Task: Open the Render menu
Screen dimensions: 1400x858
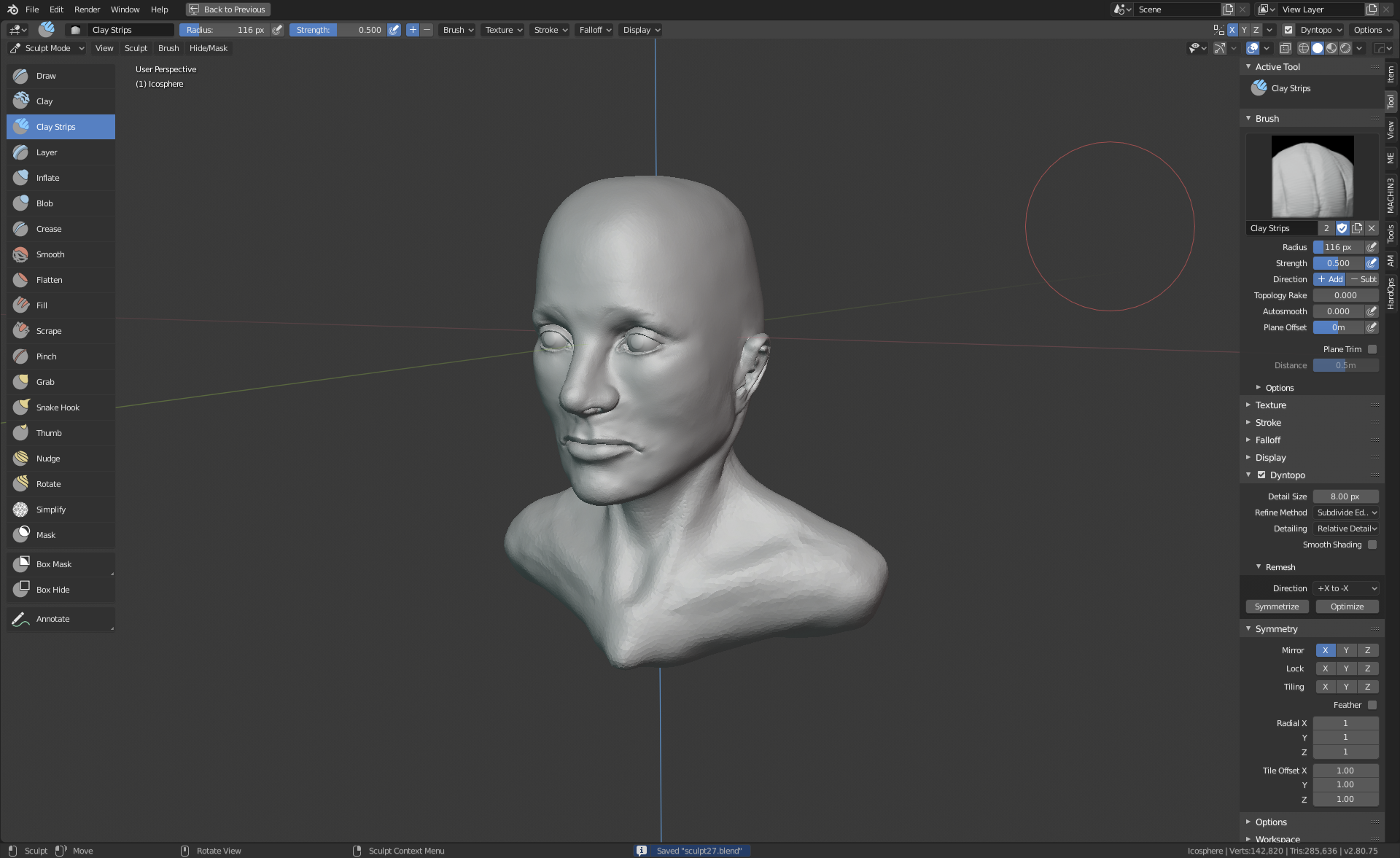Action: (87, 9)
